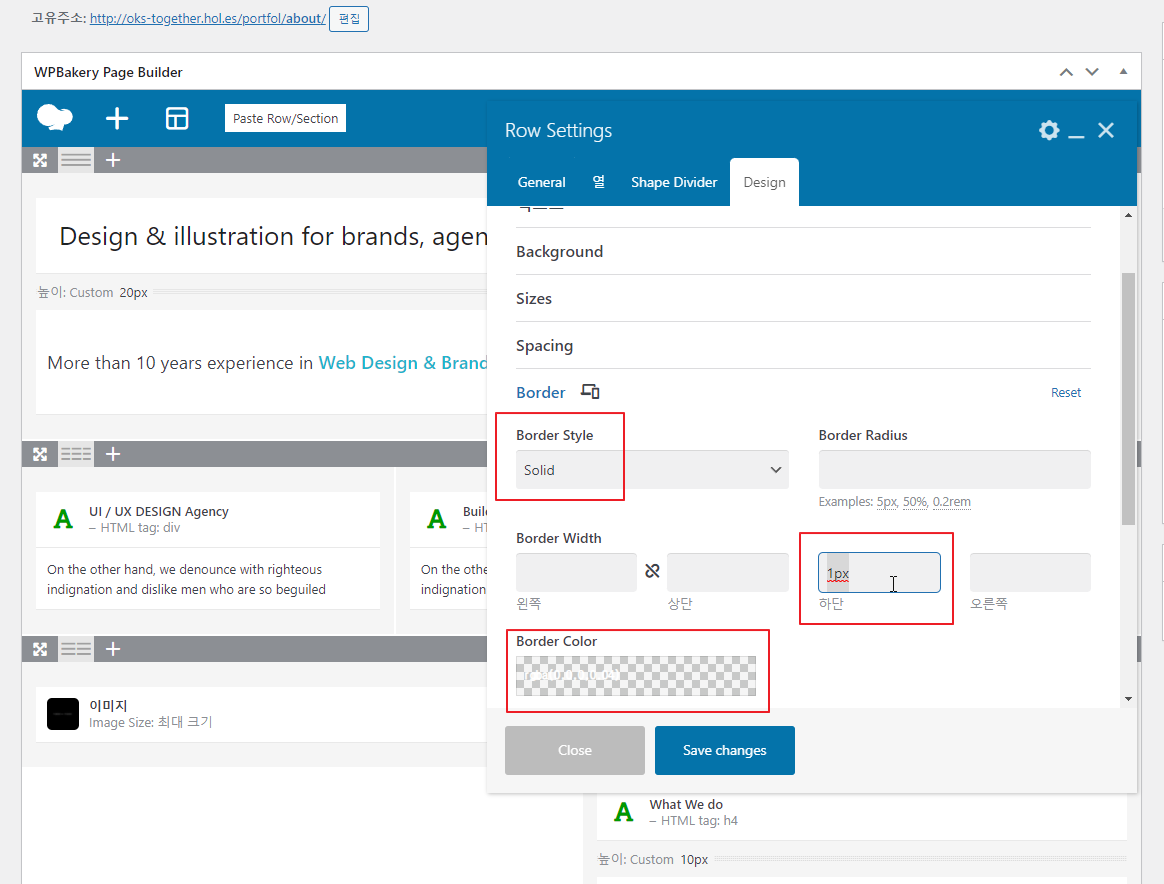Screen dimensions: 1164x884
Task: Click the 하단 border width field
Action: point(879,572)
